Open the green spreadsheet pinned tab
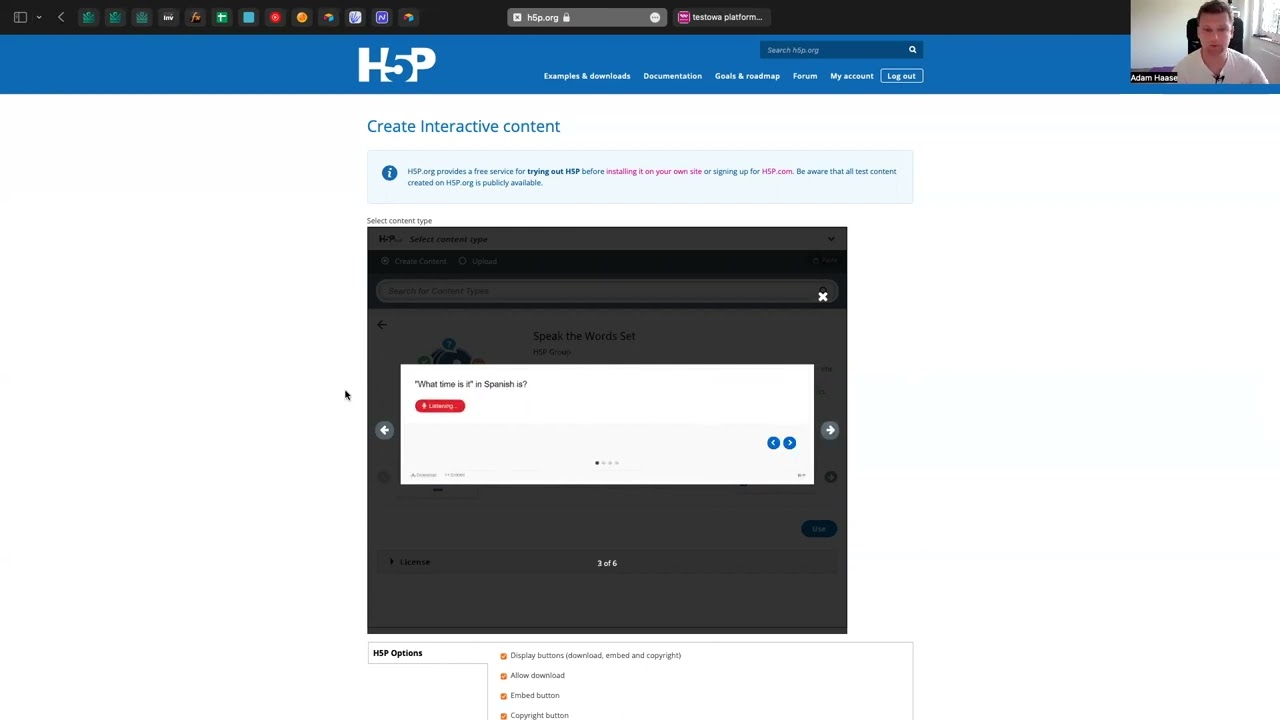This screenshot has width=1280, height=720. (x=222, y=17)
